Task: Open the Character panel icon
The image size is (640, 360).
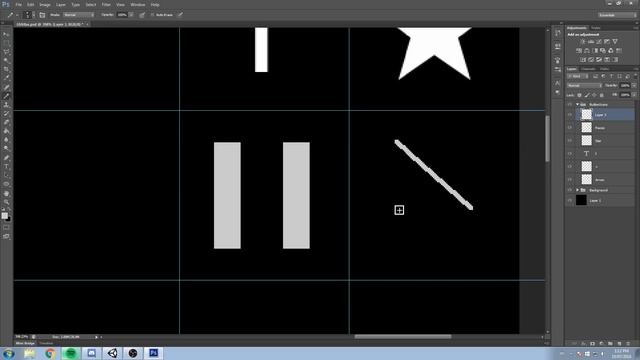Action: tap(558, 83)
